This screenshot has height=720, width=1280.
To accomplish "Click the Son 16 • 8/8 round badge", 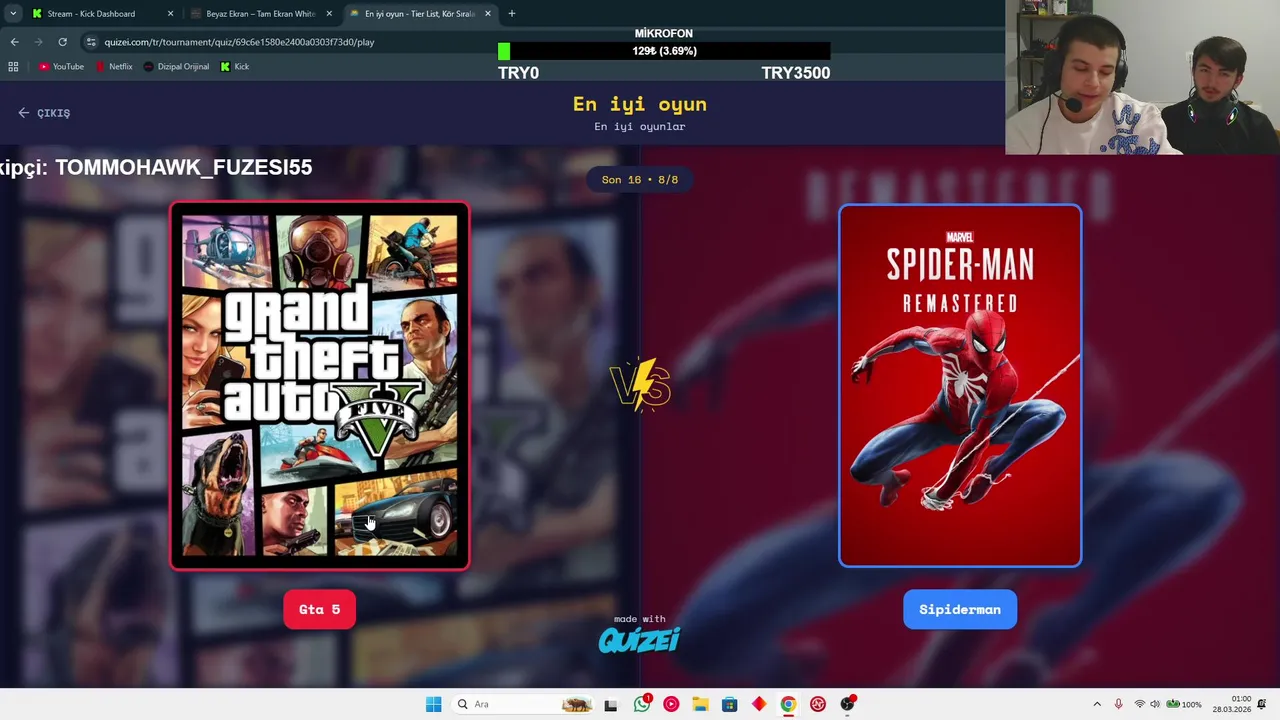I will 640,180.
